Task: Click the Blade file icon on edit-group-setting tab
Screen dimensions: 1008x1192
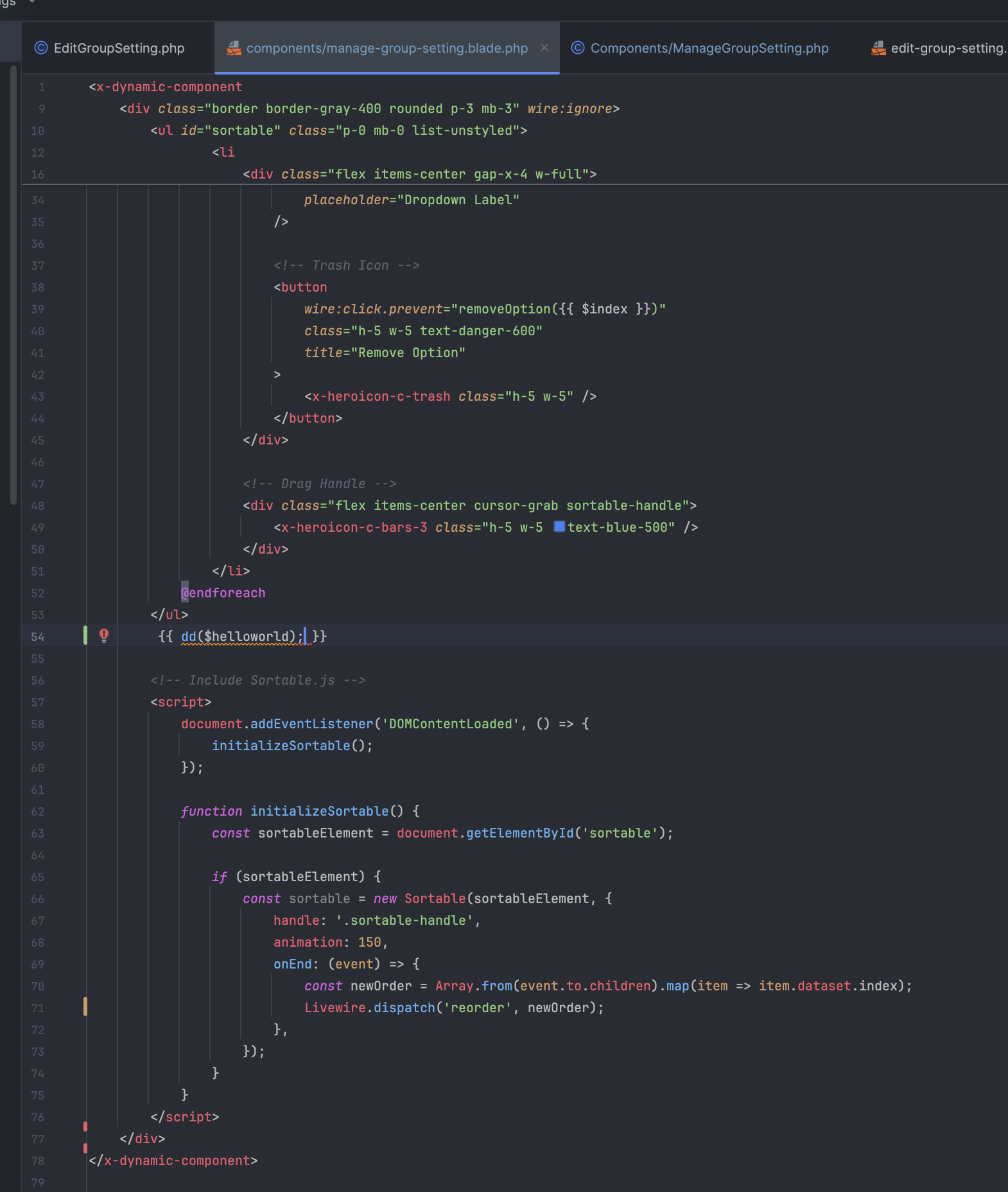Action: [x=878, y=48]
